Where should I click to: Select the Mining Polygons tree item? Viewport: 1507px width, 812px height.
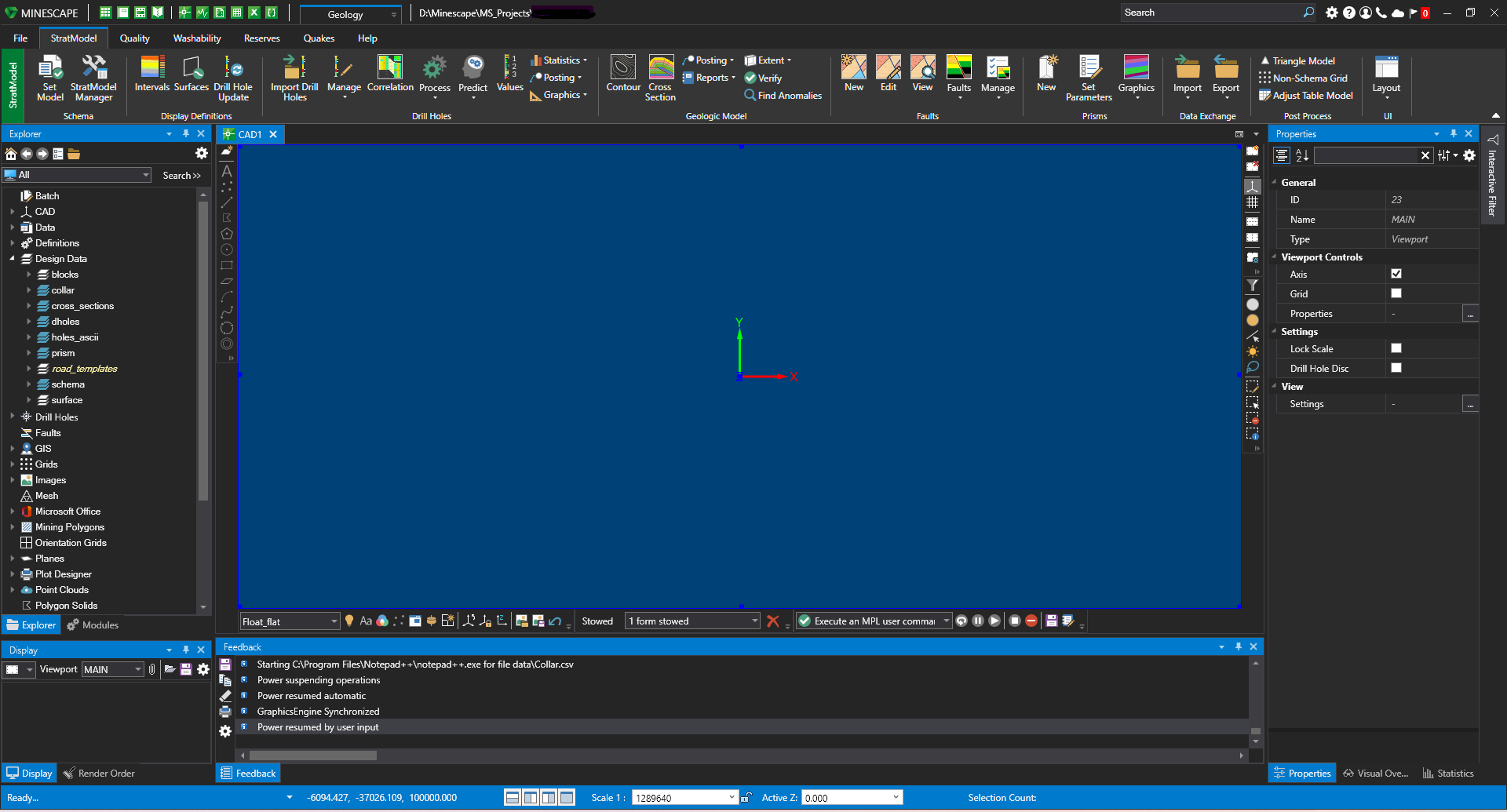point(69,527)
